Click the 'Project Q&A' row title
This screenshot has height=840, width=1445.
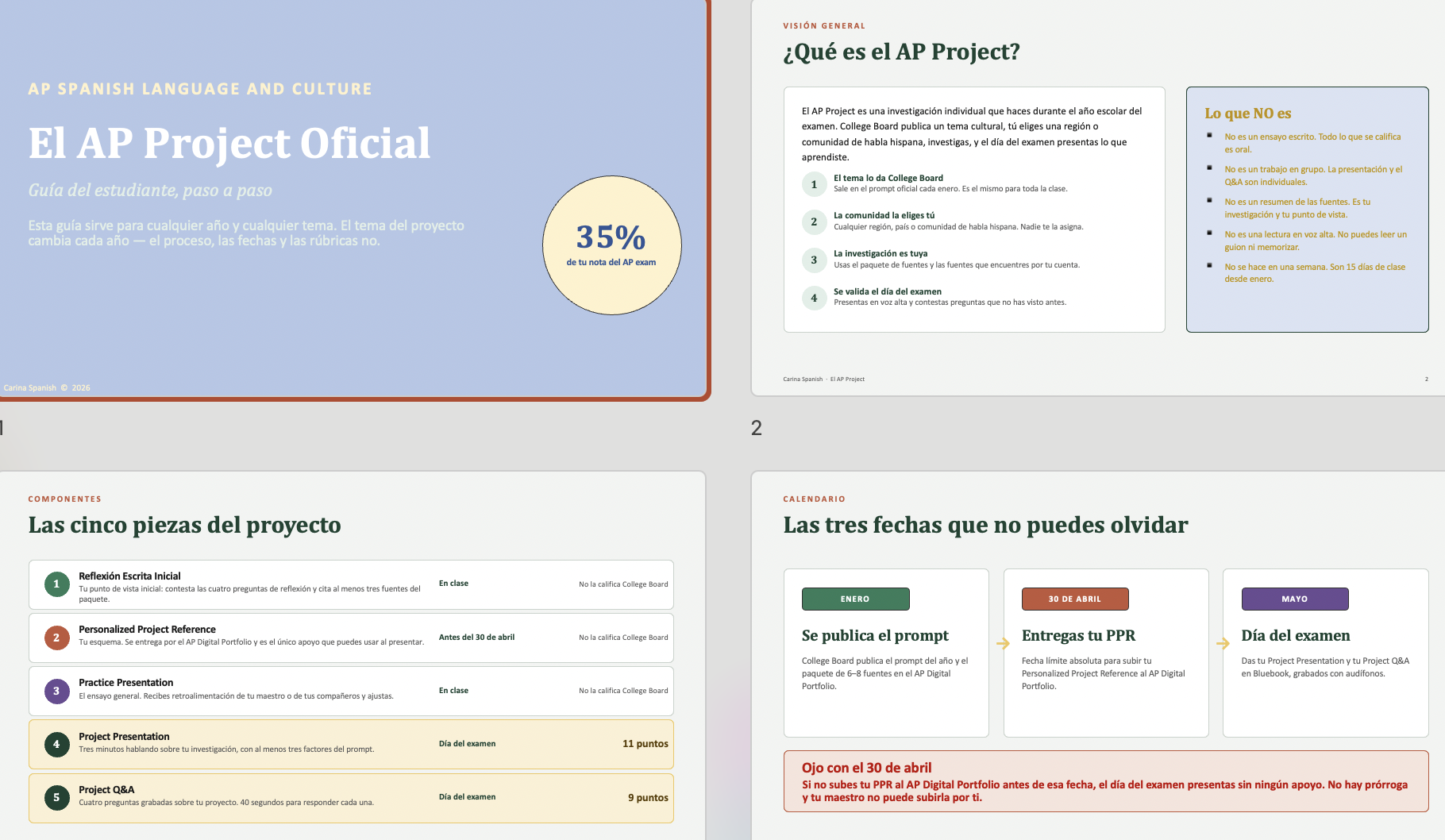(106, 790)
